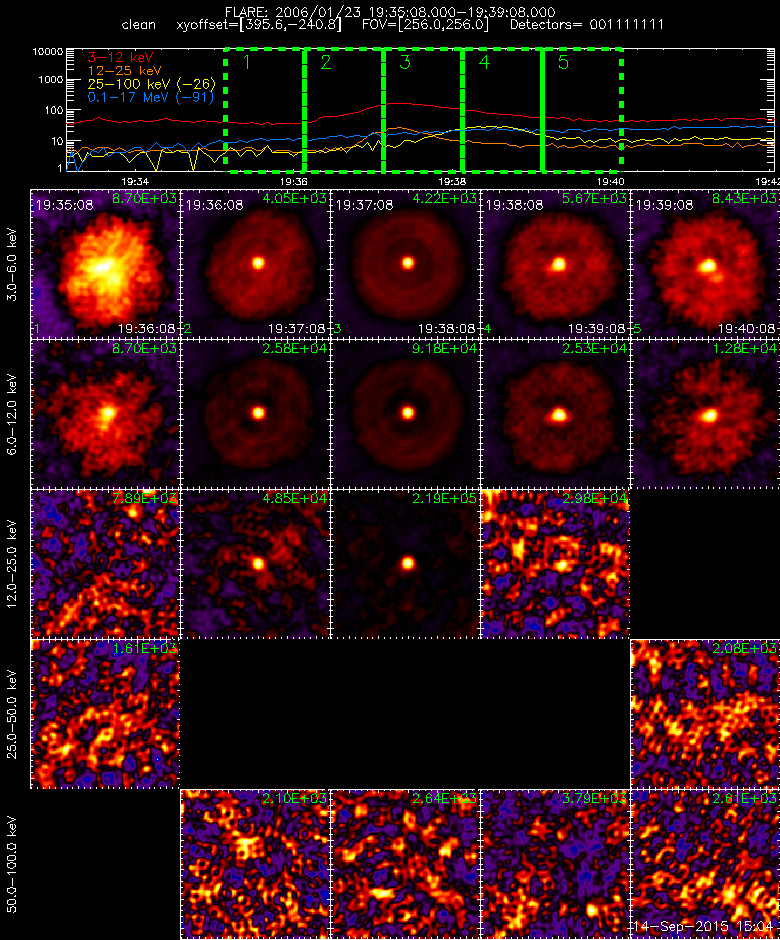Open the 3.0-6.0 keV image labeled 4.05E+03
Screen dimensions: 780x940
255,264
